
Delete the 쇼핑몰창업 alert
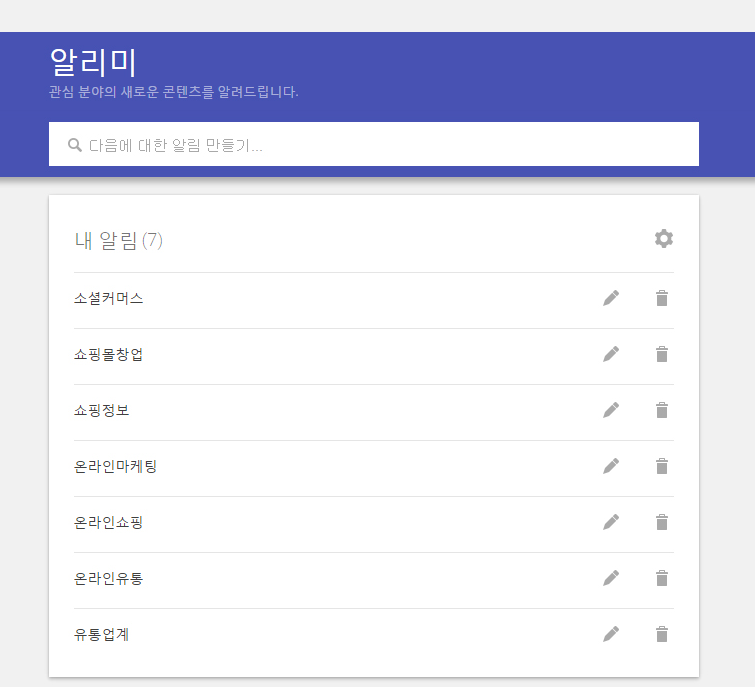point(661,354)
